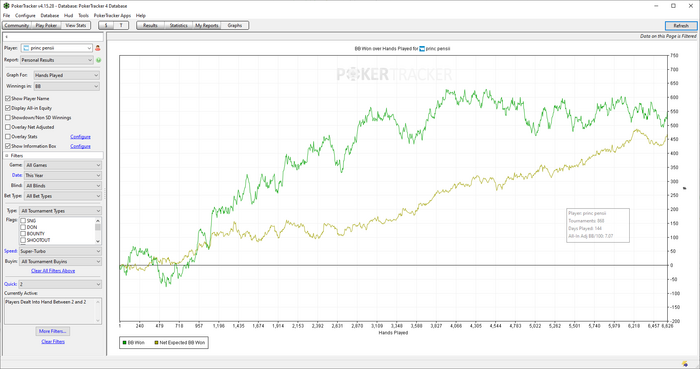The width and height of the screenshot is (700, 369).
Task: Open the Speed dropdown showing Super-Turbo
Action: [x=61, y=251]
